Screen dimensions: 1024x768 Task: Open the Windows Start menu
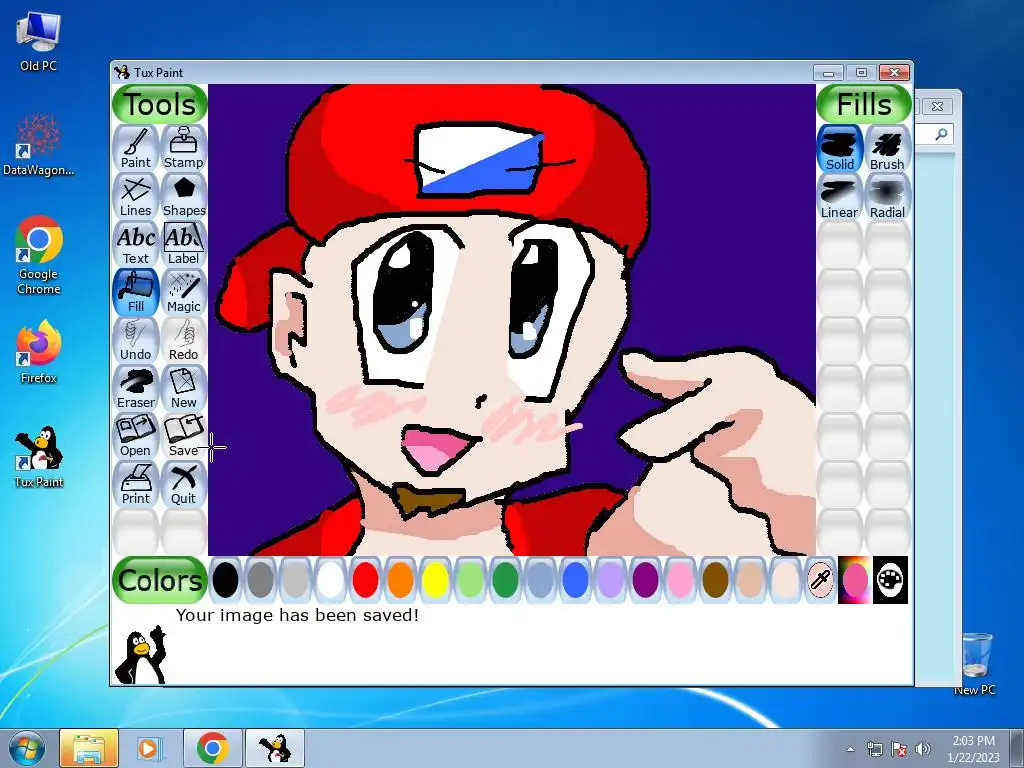[x=27, y=748]
